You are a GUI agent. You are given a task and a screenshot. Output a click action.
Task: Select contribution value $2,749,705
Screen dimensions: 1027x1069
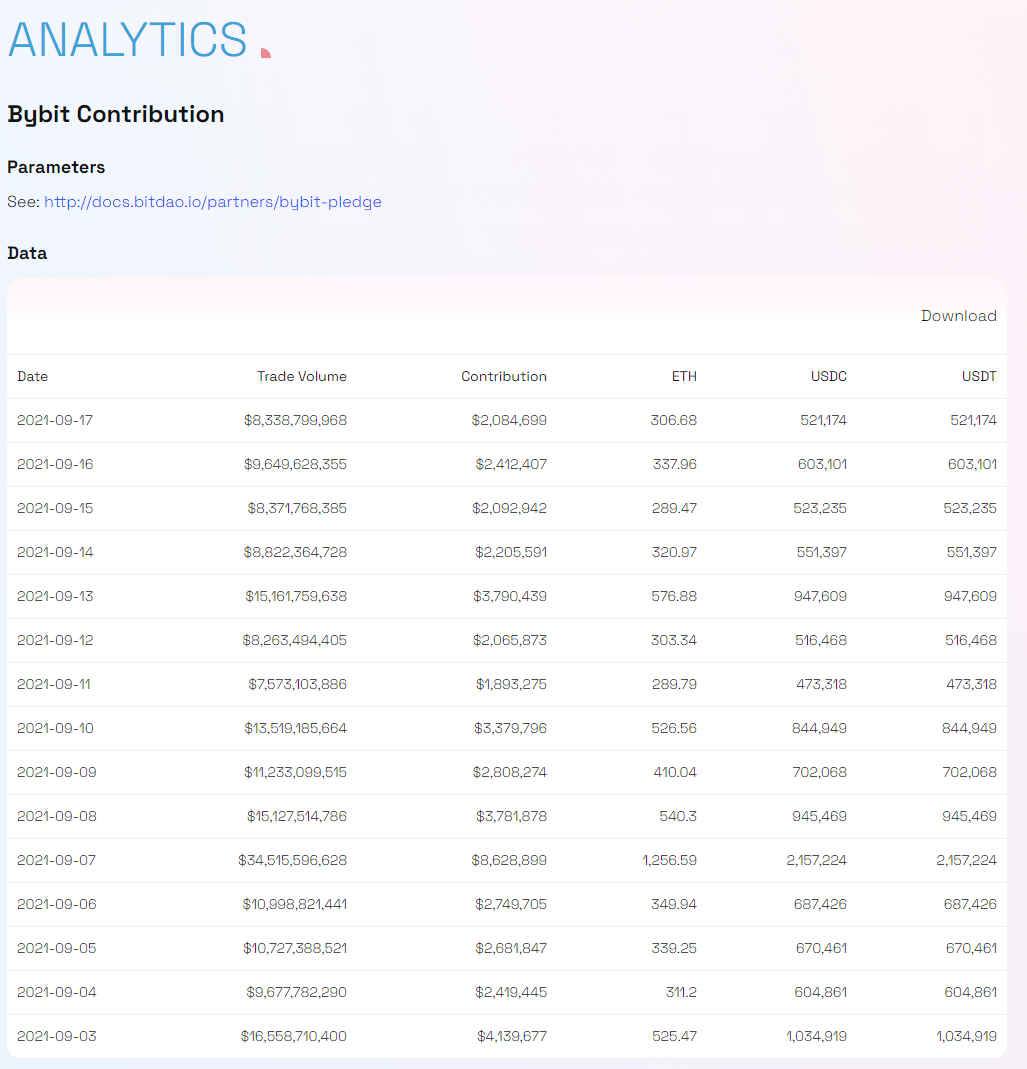click(x=511, y=904)
